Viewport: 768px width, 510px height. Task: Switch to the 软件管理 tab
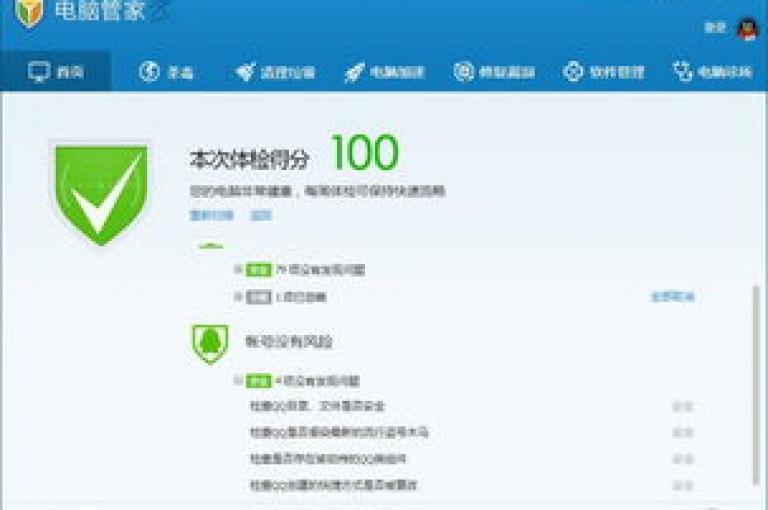(x=603, y=72)
